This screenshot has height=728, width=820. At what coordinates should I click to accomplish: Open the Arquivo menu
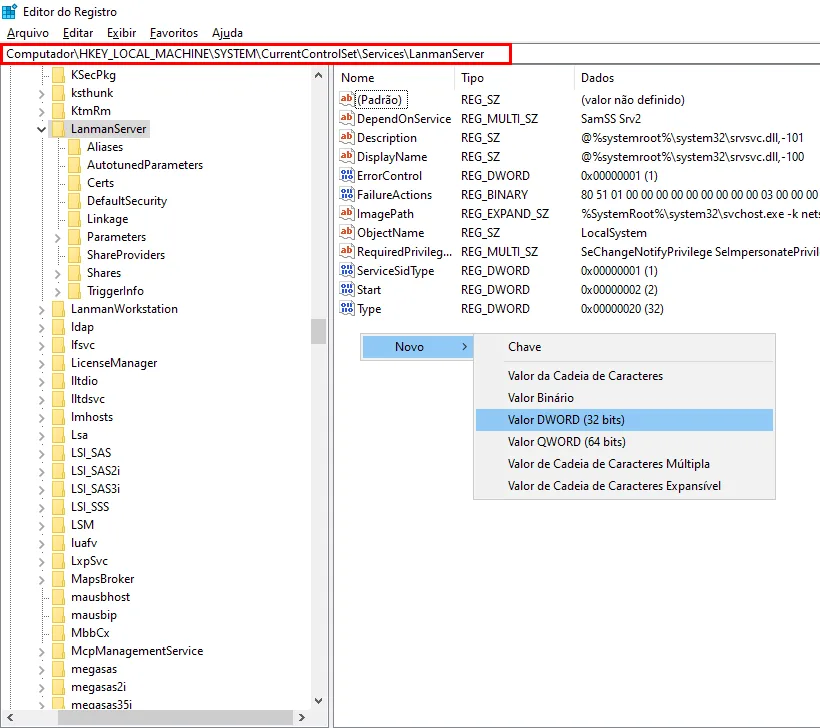click(28, 33)
